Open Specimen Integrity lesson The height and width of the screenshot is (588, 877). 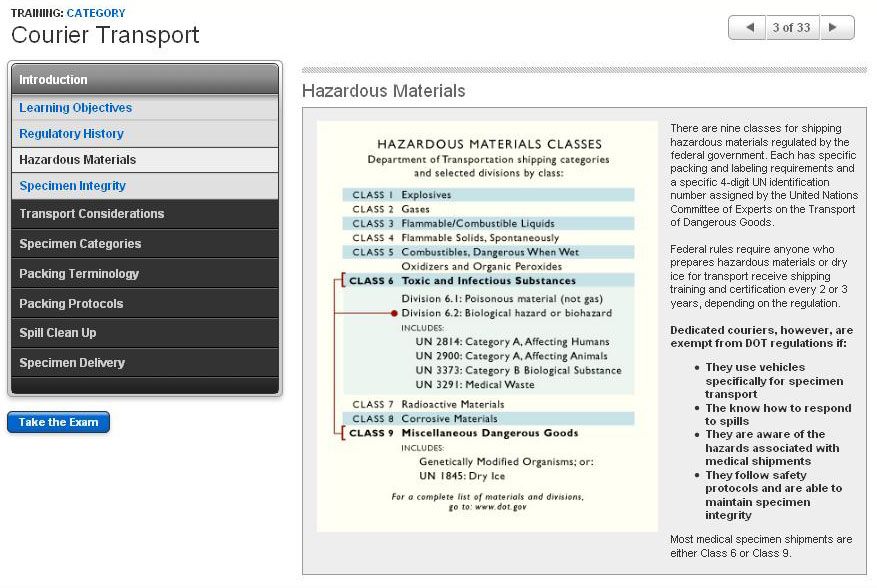coord(73,186)
